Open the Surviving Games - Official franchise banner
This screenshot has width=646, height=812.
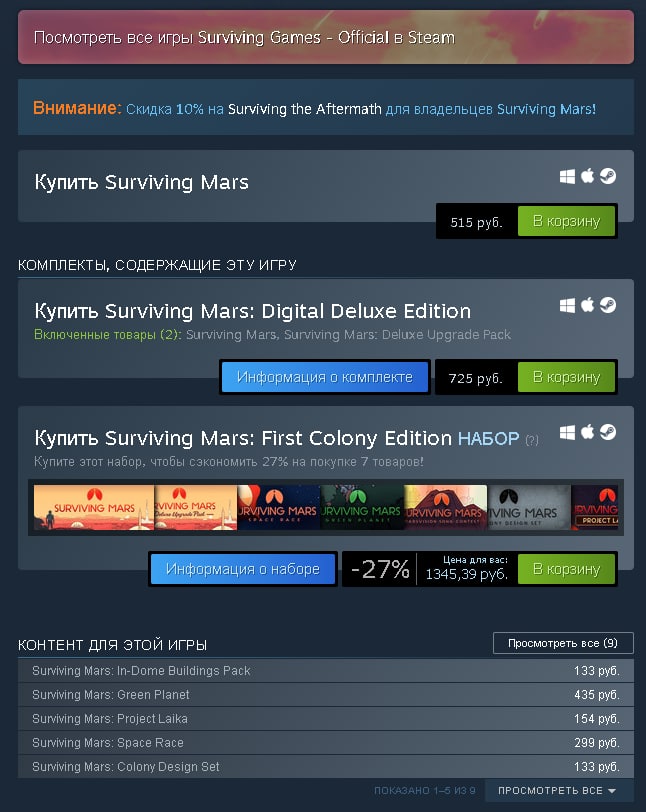[x=326, y=37]
